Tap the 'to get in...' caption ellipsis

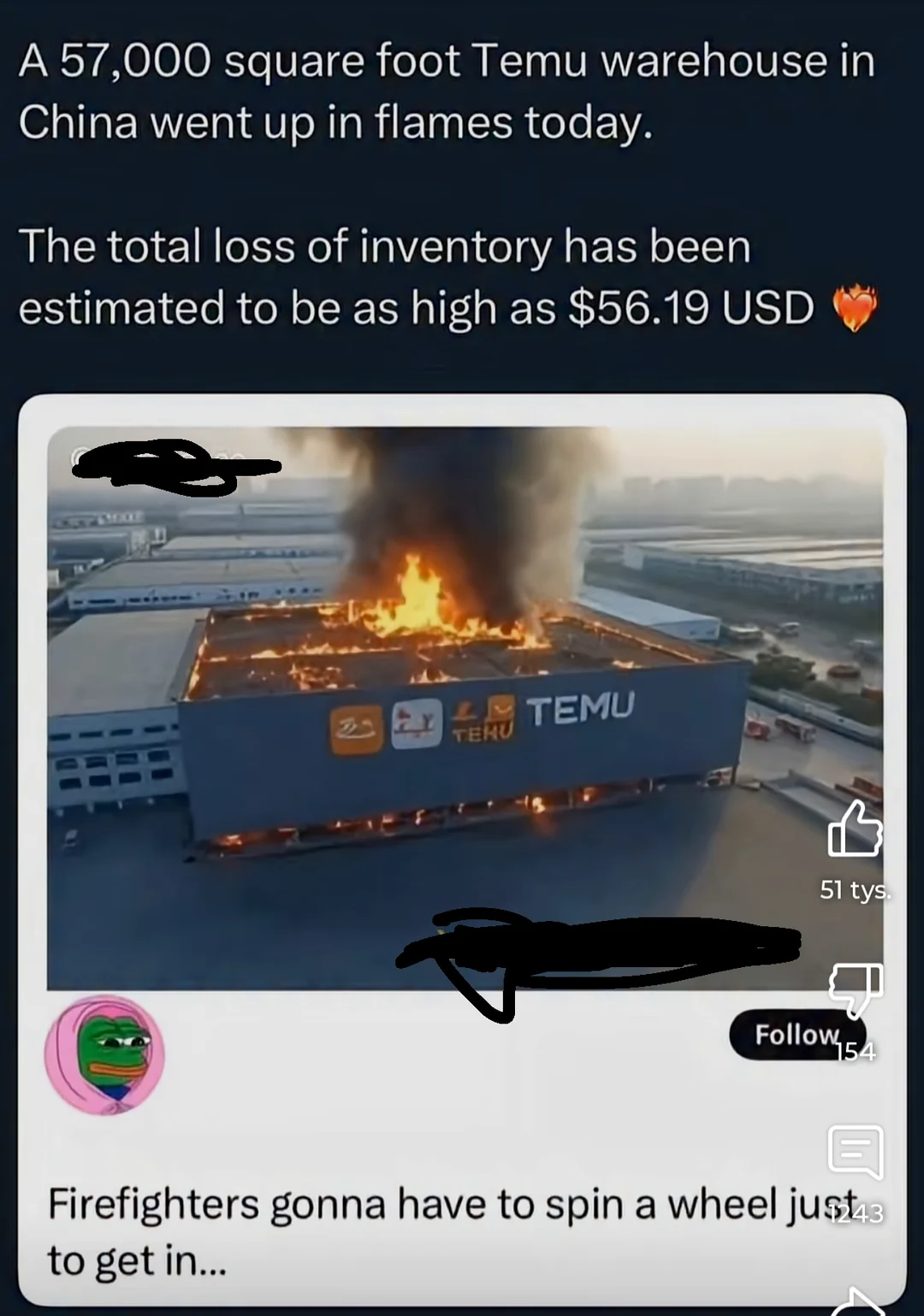click(x=137, y=1260)
